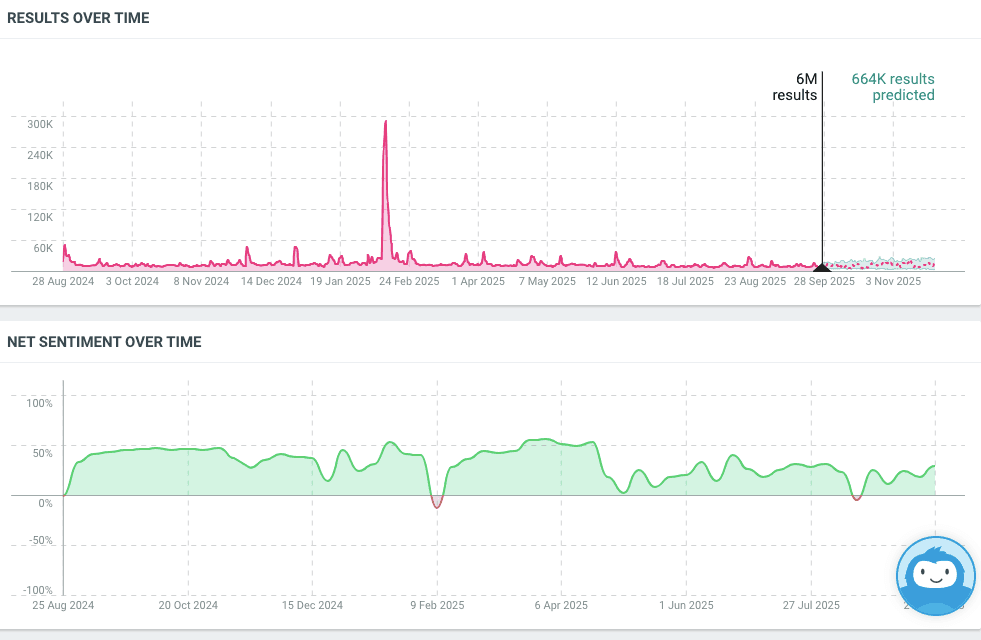Click the "664K results predicted" label

click(893, 87)
